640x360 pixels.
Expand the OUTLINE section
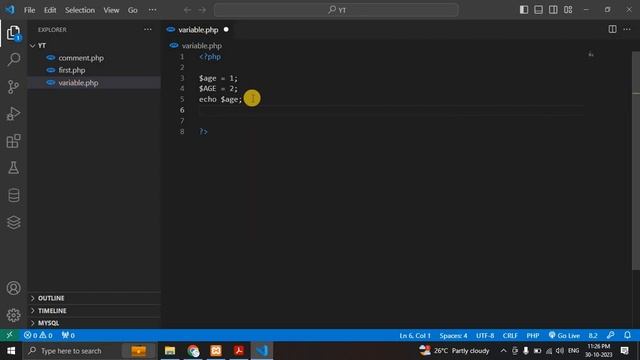[x=95, y=298]
